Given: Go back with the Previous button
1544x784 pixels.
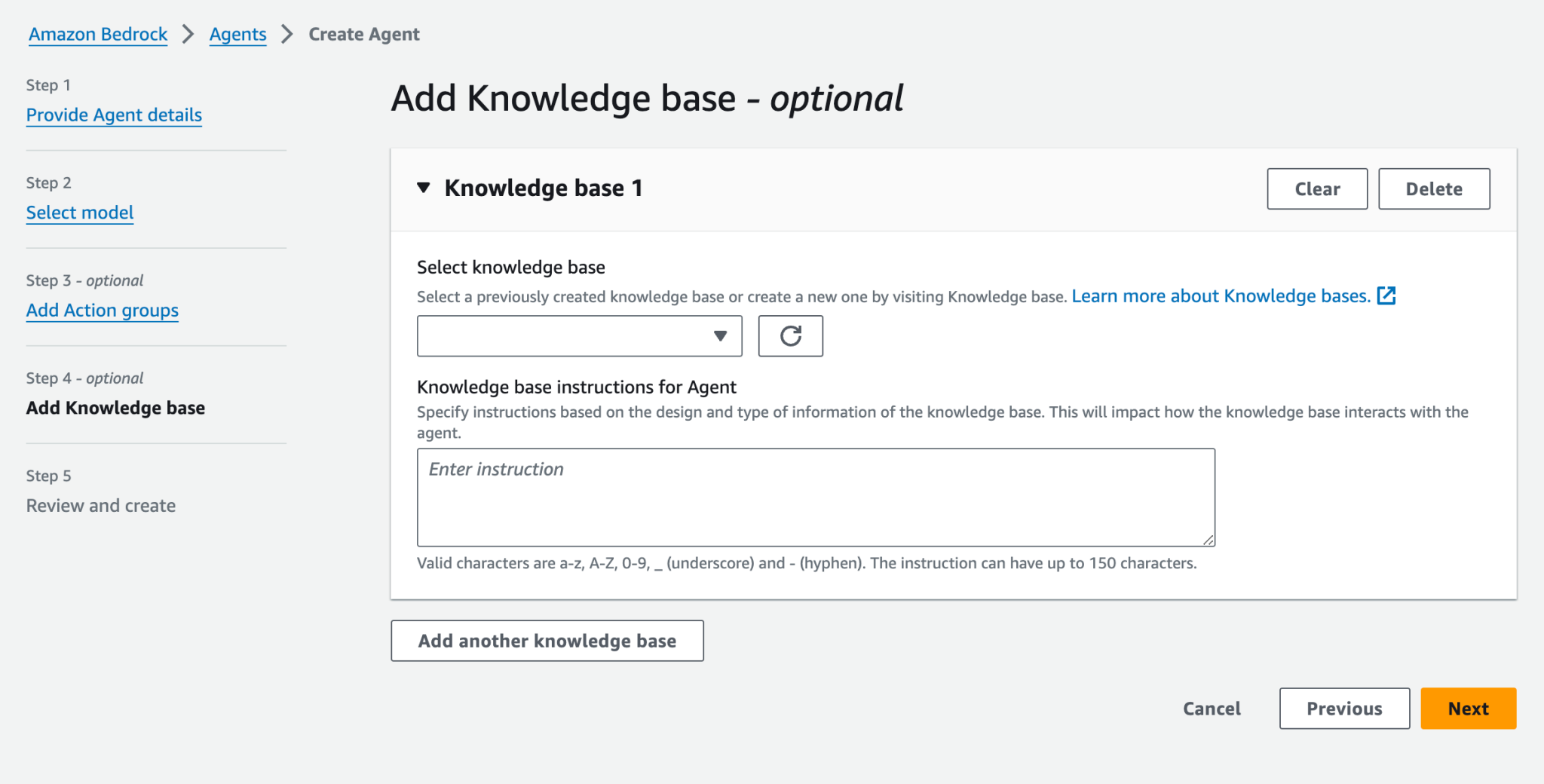Looking at the screenshot, I should [1343, 709].
